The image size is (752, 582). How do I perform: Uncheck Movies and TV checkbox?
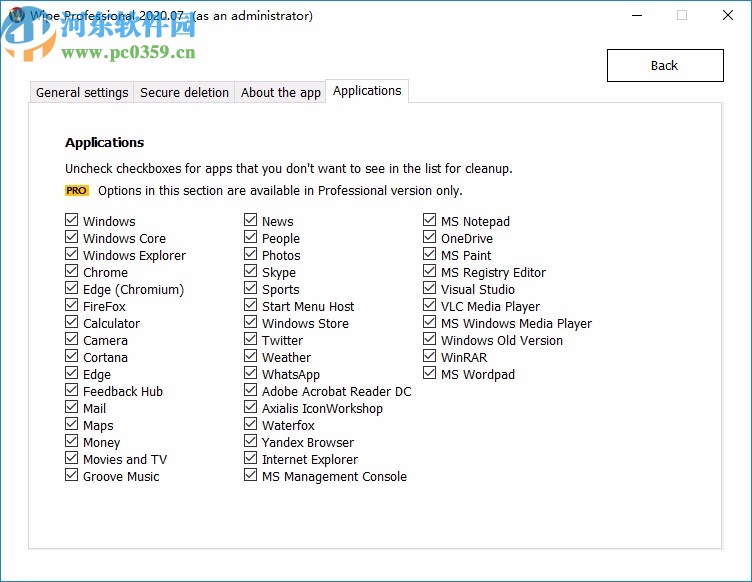coord(71,458)
